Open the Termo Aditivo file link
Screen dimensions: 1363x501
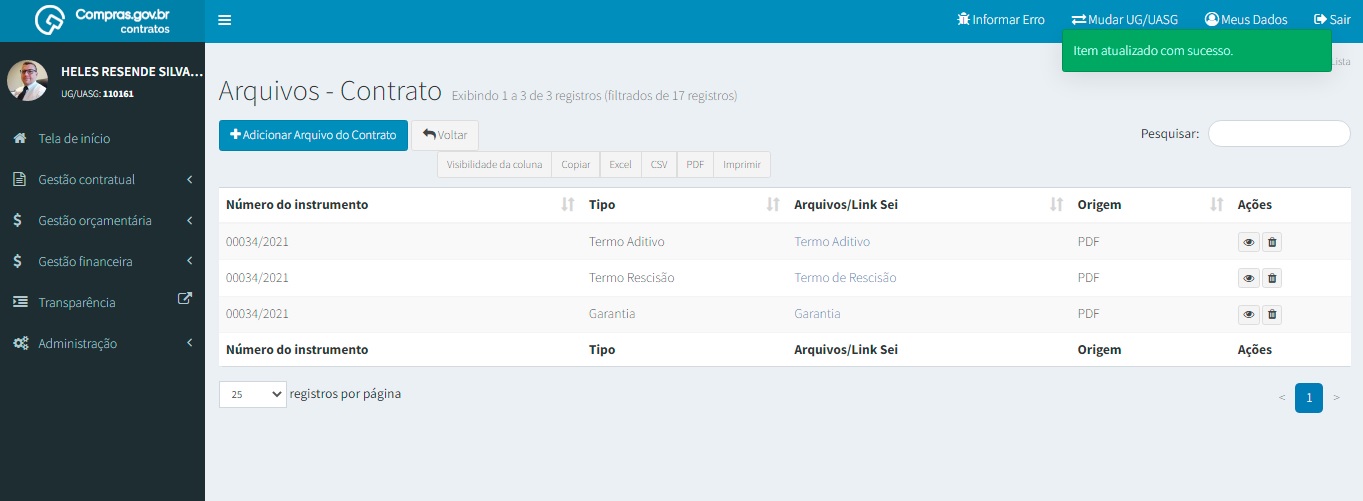832,242
